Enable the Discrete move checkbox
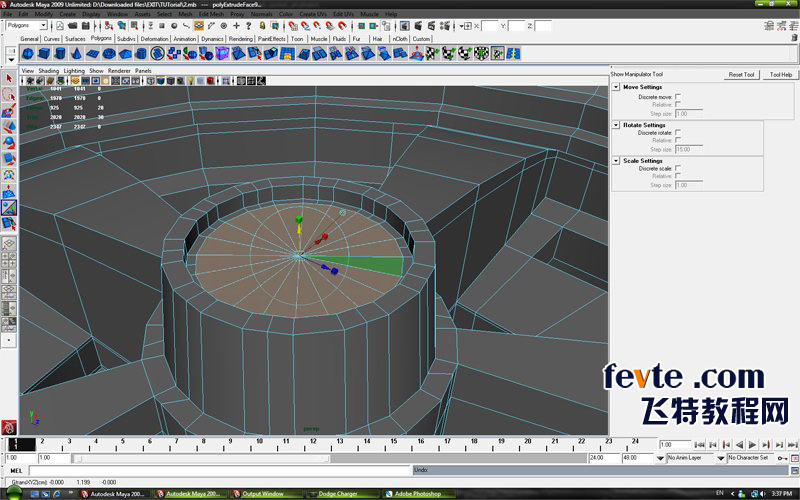Viewport: 800px width, 500px height. pos(678,96)
